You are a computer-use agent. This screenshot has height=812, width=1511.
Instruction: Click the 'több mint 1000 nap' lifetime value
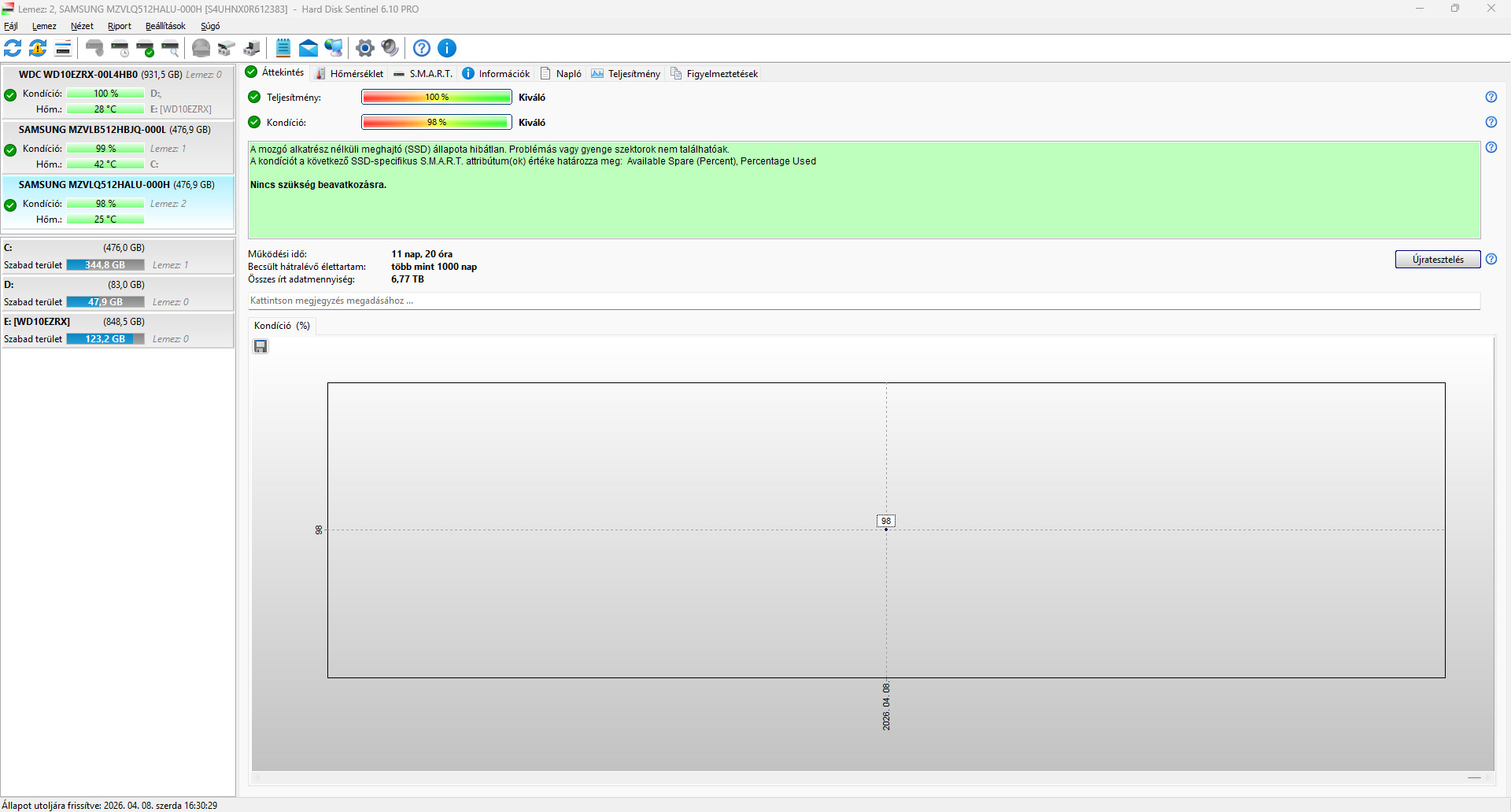[x=434, y=267]
